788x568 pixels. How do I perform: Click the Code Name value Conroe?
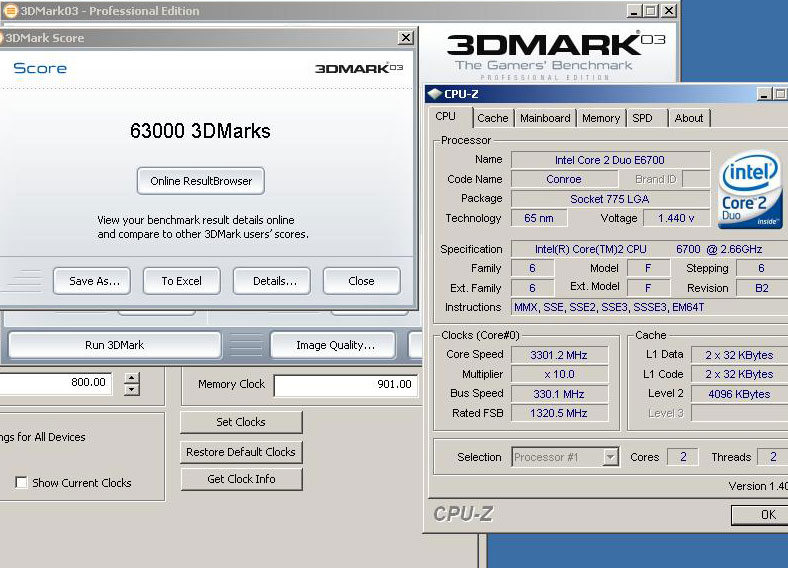point(564,179)
